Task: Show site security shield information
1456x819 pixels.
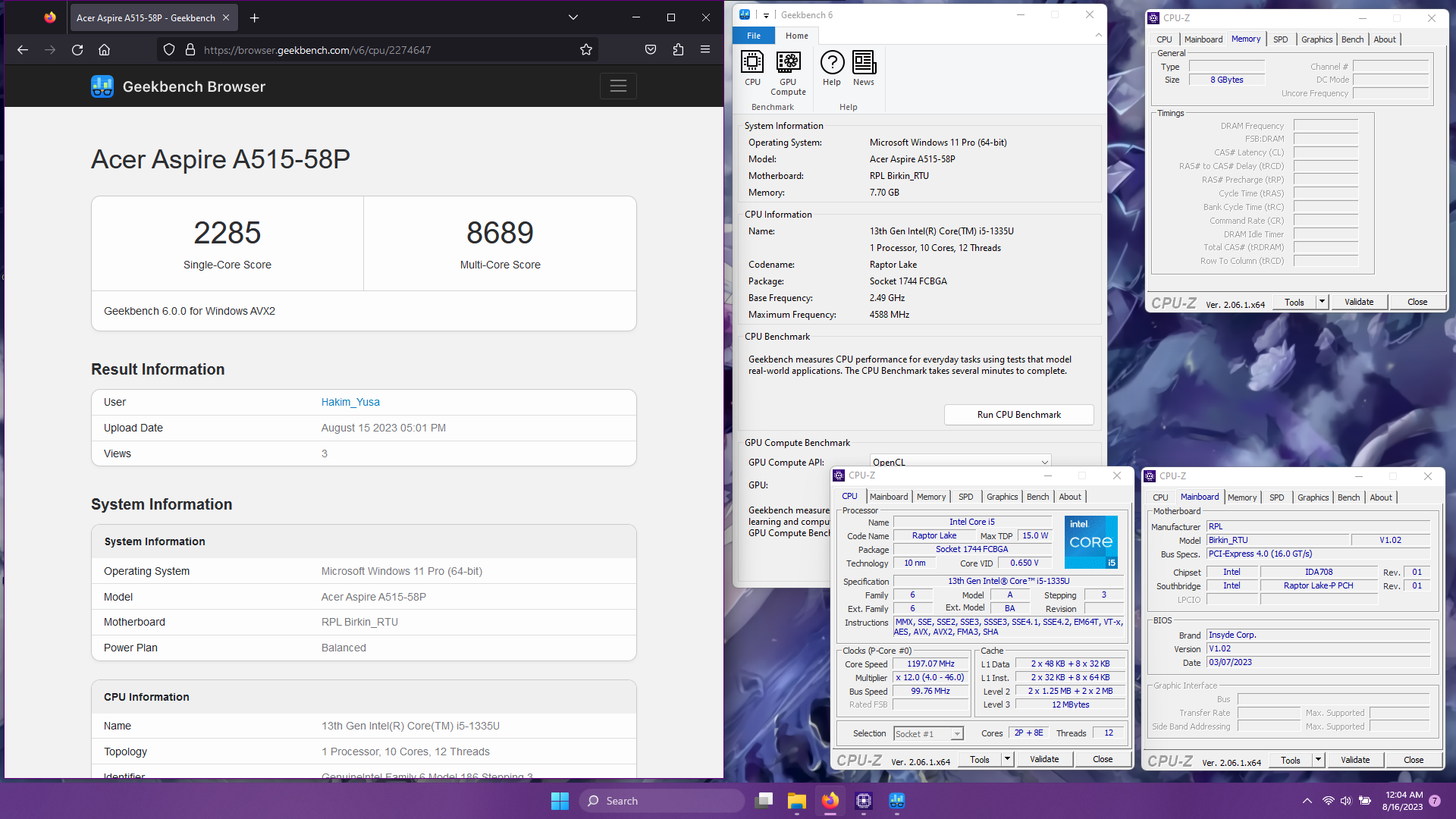Action: click(x=169, y=50)
